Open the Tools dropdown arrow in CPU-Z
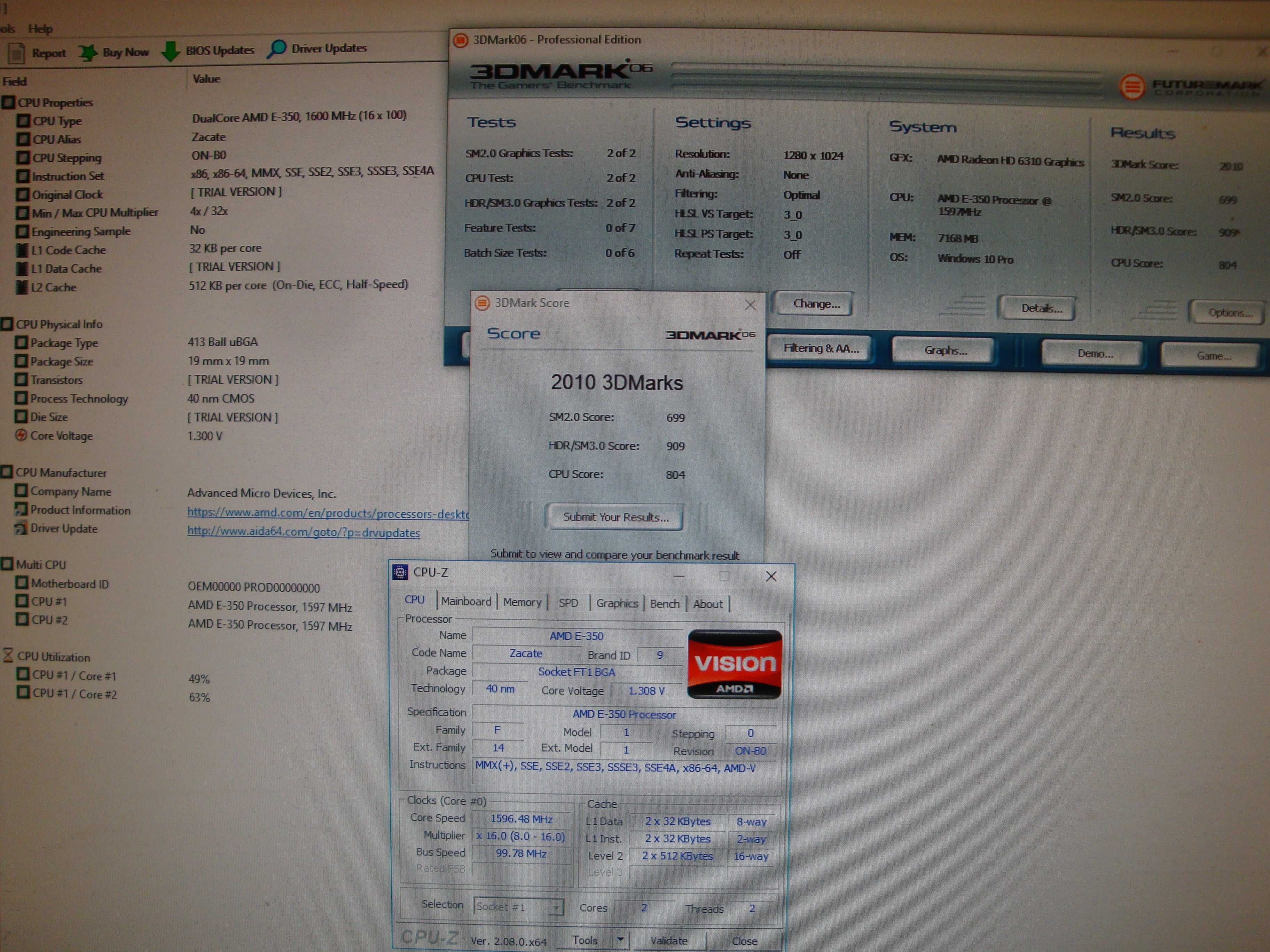Screen dimensions: 1270x952 pyautogui.click(x=620, y=940)
